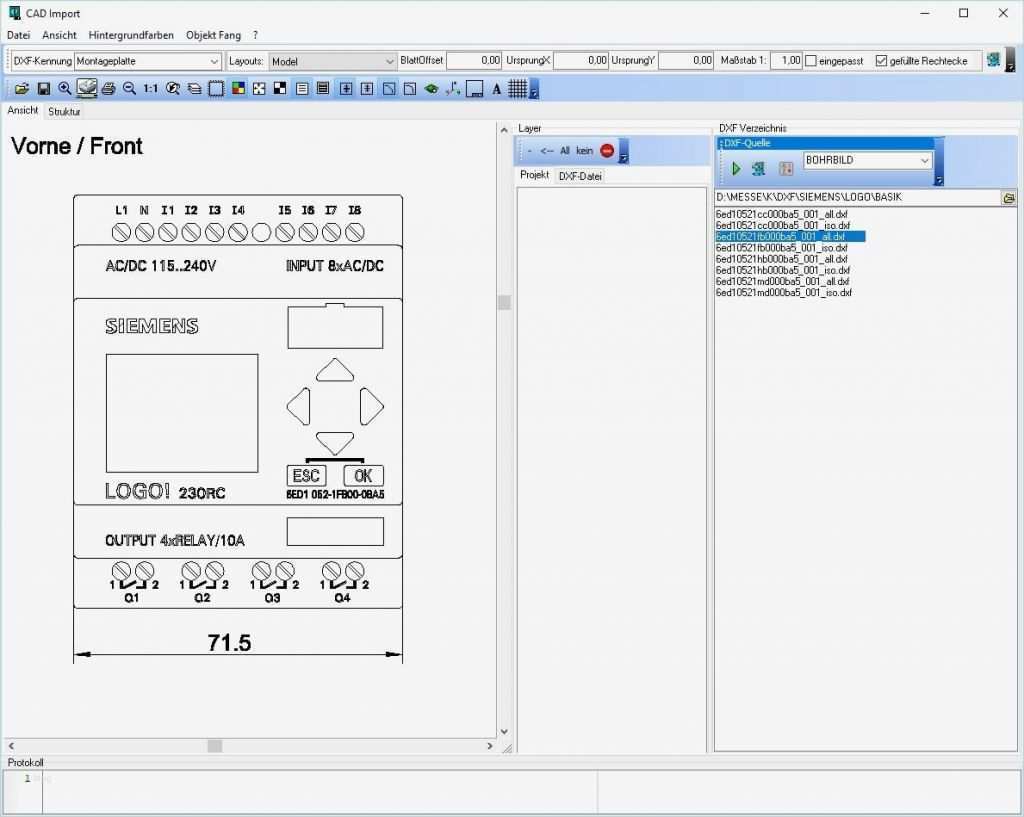
Task: Click the 1:1 scale icon
Action: click(x=150, y=88)
